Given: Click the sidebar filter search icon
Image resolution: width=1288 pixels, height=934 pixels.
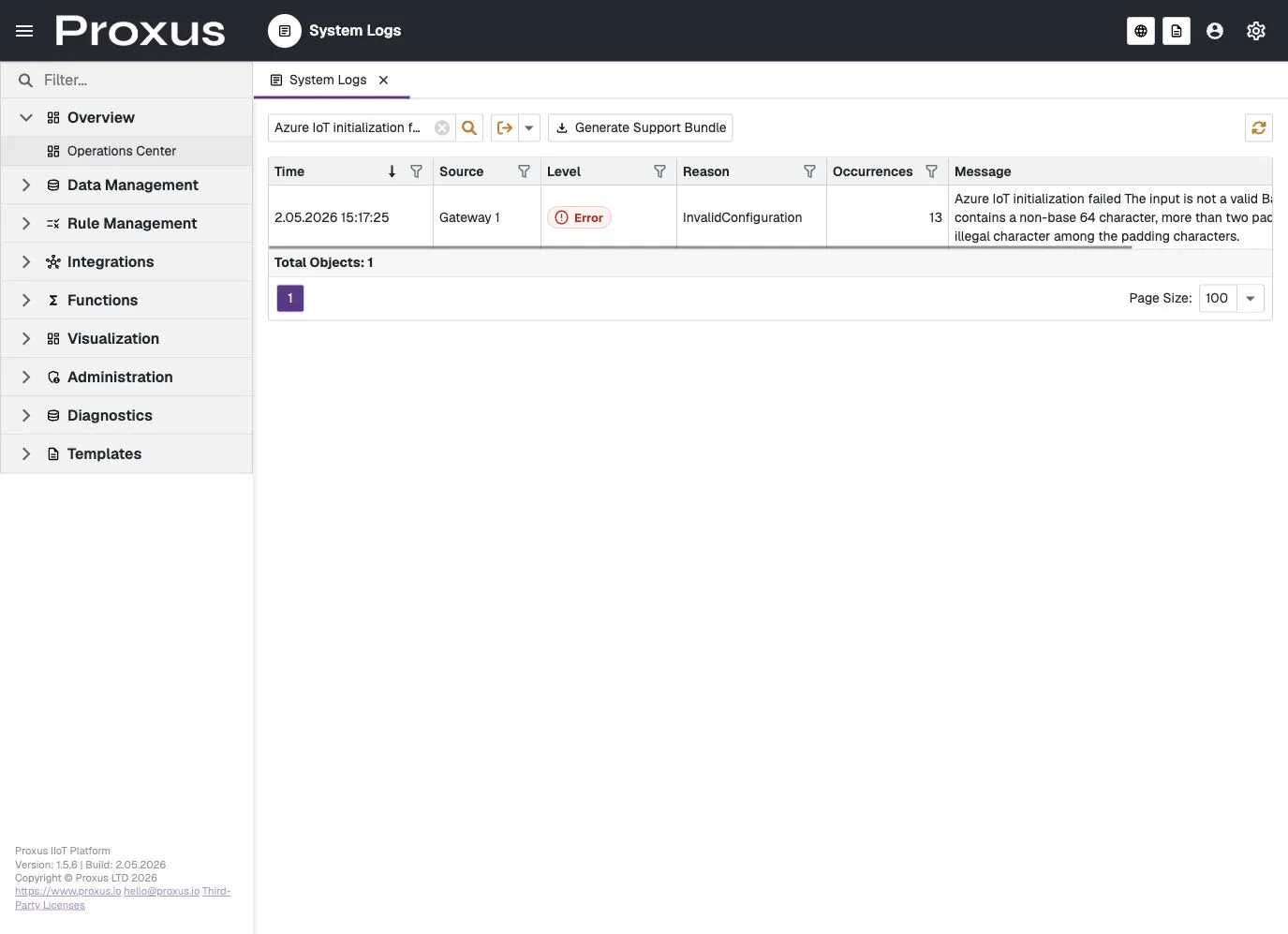Looking at the screenshot, I should (x=25, y=81).
